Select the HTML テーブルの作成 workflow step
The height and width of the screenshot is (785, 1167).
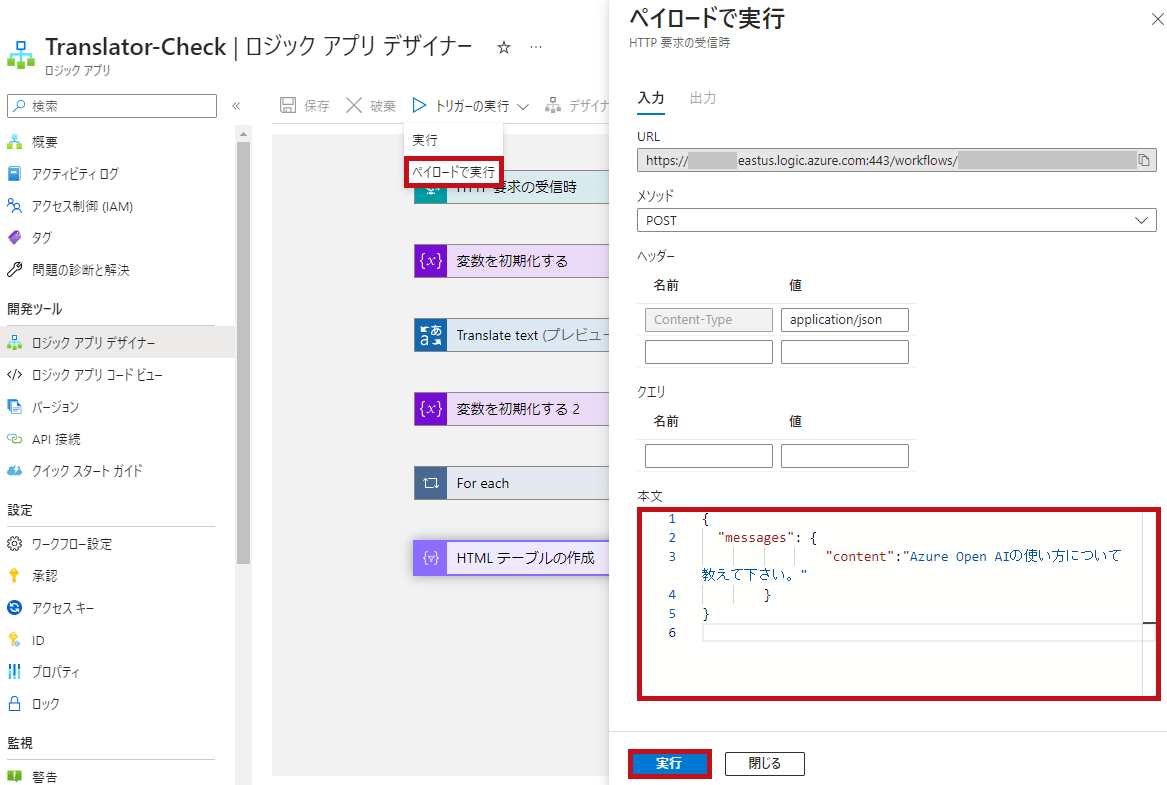[x=511, y=557]
